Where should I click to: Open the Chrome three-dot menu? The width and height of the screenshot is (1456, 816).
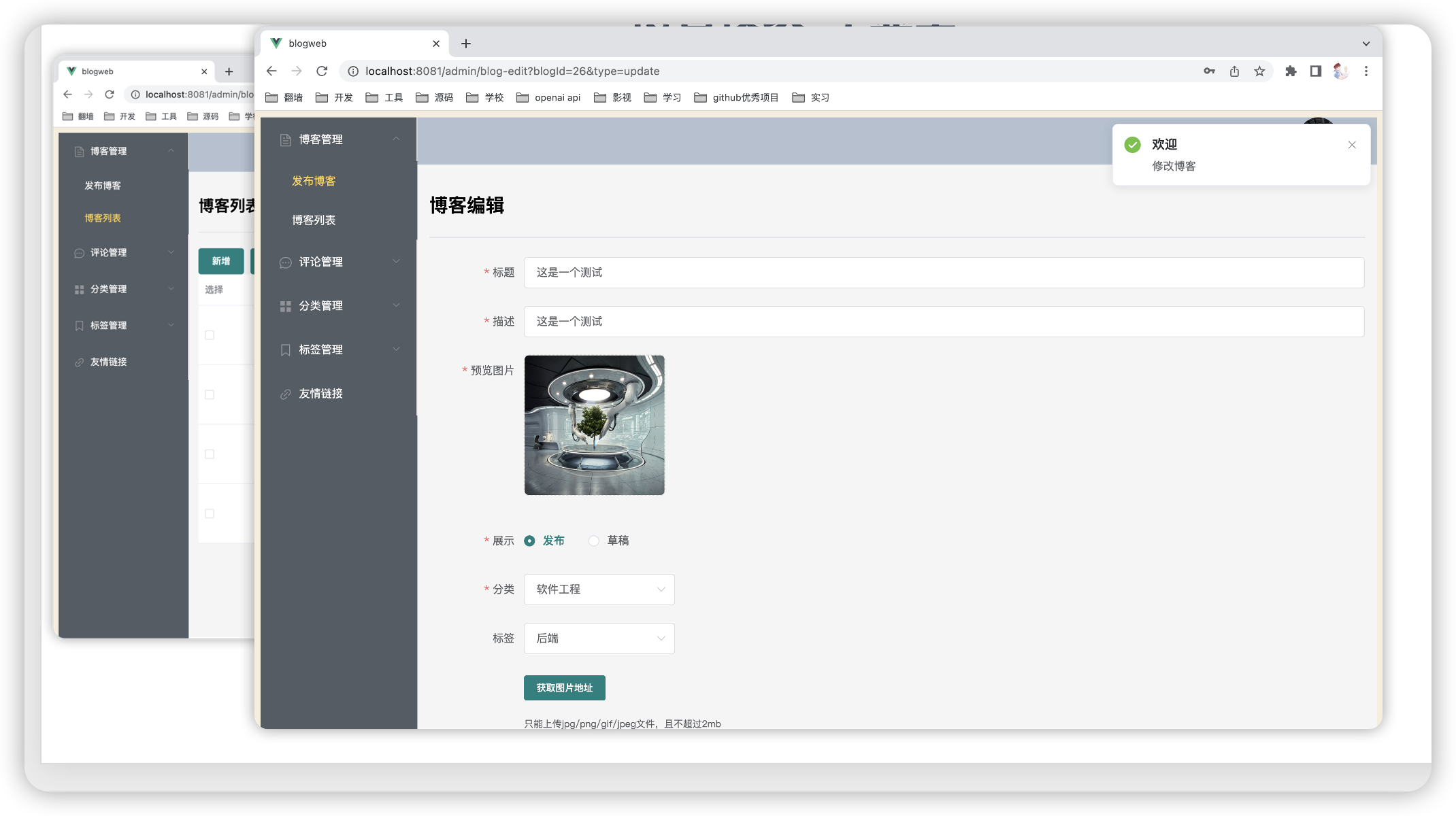click(x=1366, y=71)
